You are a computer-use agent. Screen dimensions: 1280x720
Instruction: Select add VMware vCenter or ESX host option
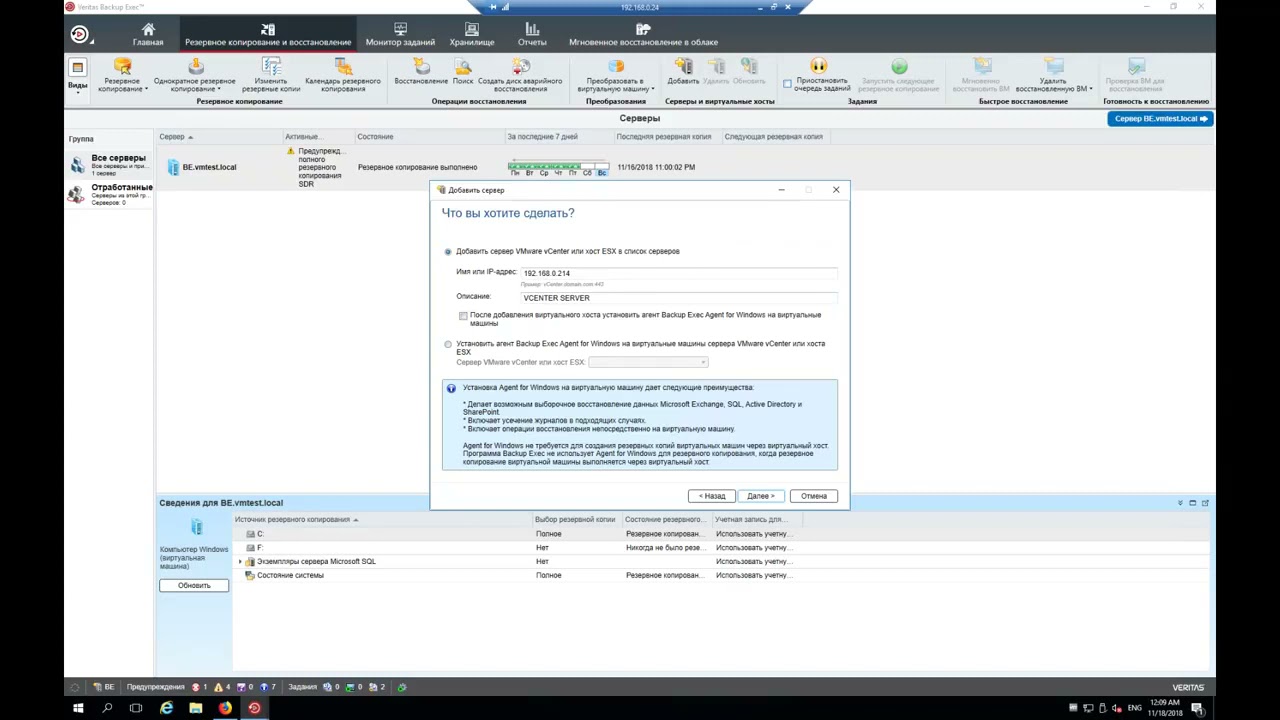pyautogui.click(x=448, y=252)
